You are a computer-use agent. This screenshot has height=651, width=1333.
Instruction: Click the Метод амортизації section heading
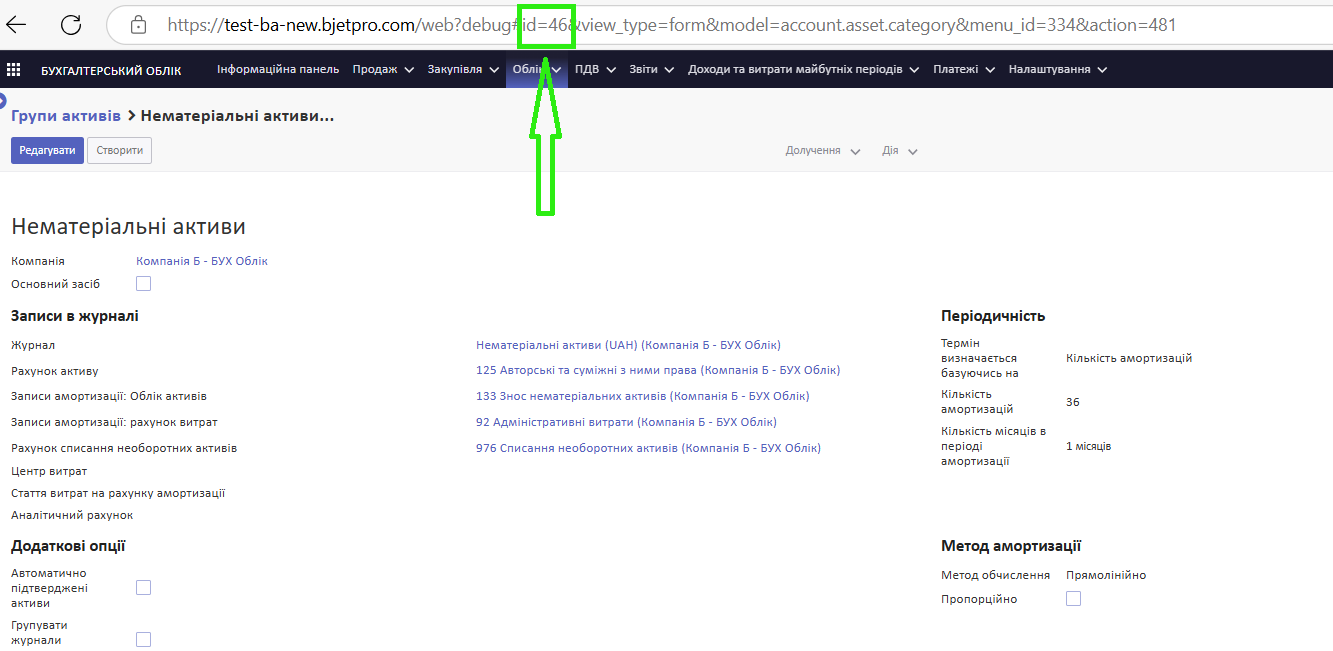(1011, 546)
